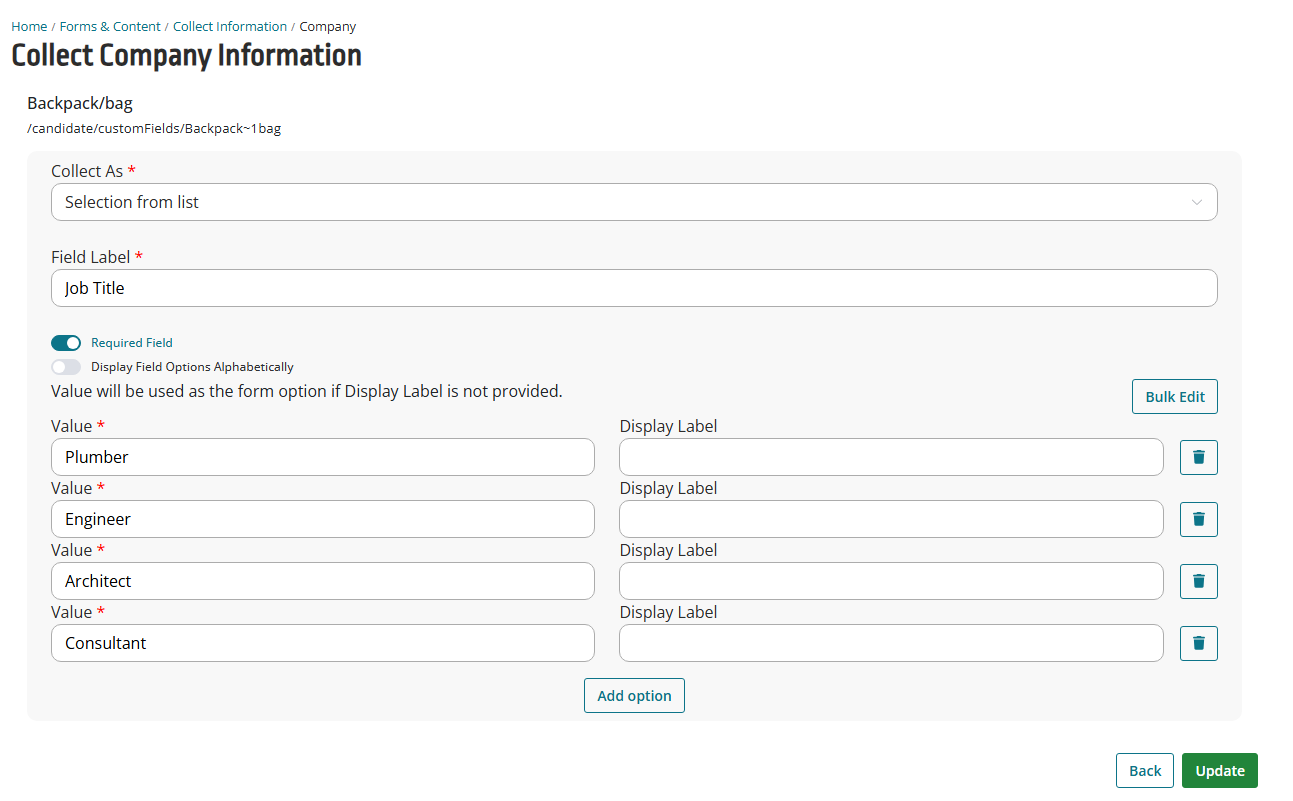Go to Home breadcrumb
The height and width of the screenshot is (801, 1293).
pyautogui.click(x=29, y=27)
